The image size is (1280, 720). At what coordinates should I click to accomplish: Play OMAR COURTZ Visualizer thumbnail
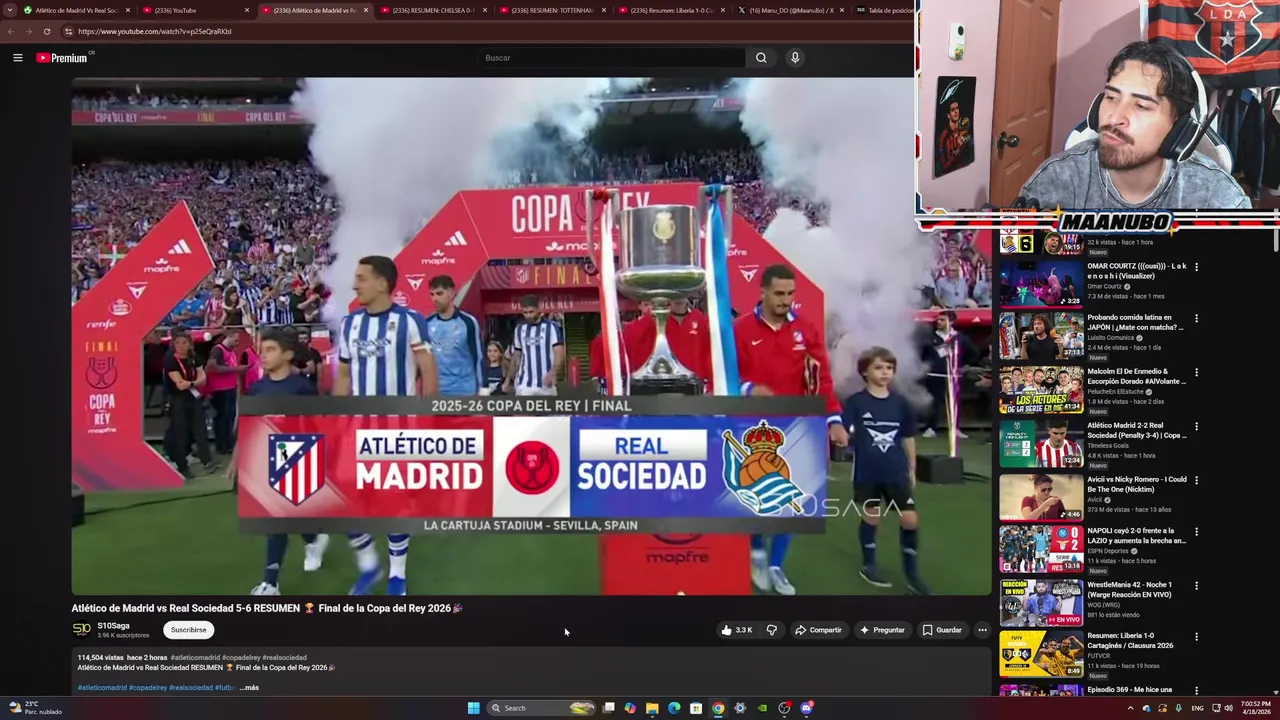[1041, 283]
